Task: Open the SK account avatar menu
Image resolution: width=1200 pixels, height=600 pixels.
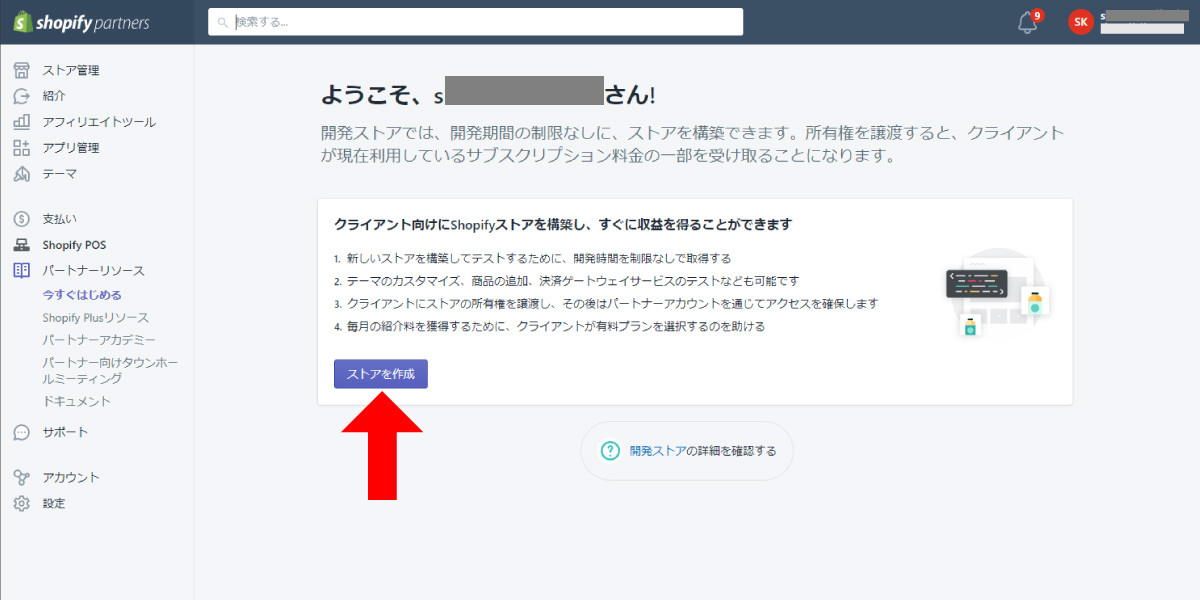Action: (x=1080, y=22)
